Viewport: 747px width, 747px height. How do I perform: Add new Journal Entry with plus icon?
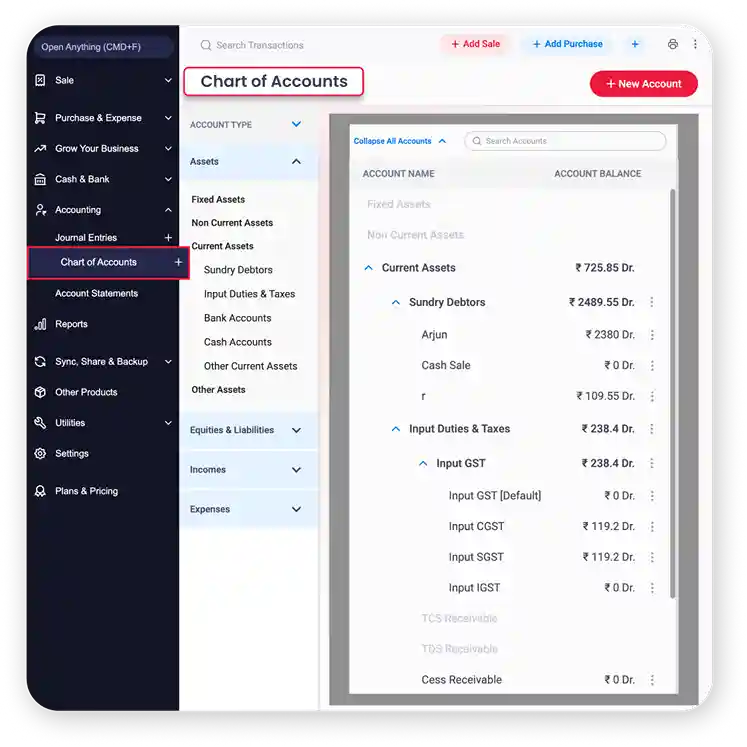point(168,237)
